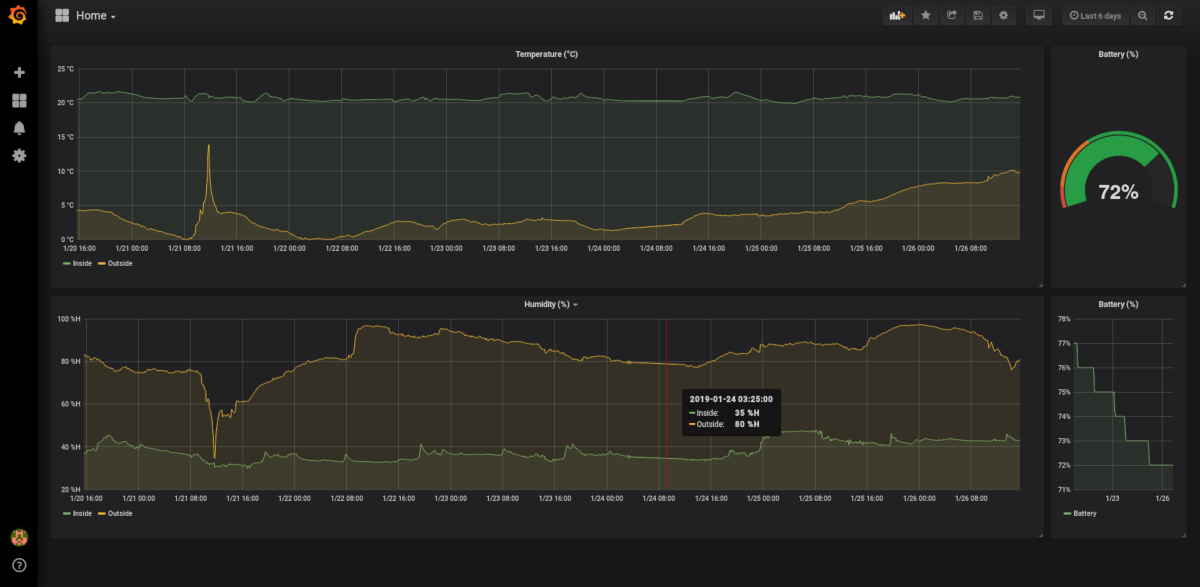The width and height of the screenshot is (1200, 587).
Task: Star this dashboard as a favorite
Action: click(926, 16)
